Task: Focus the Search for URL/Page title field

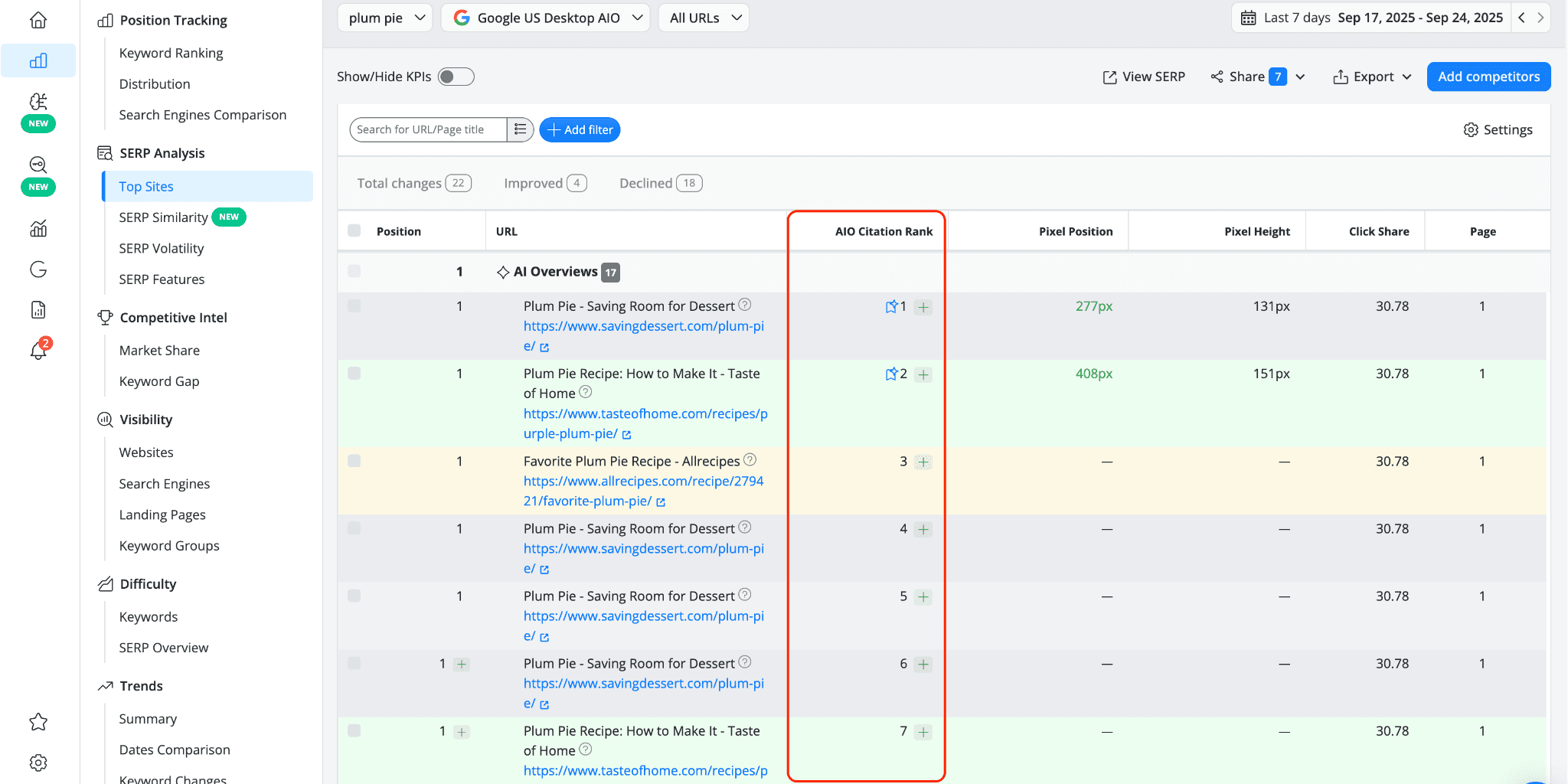Action: coord(427,129)
